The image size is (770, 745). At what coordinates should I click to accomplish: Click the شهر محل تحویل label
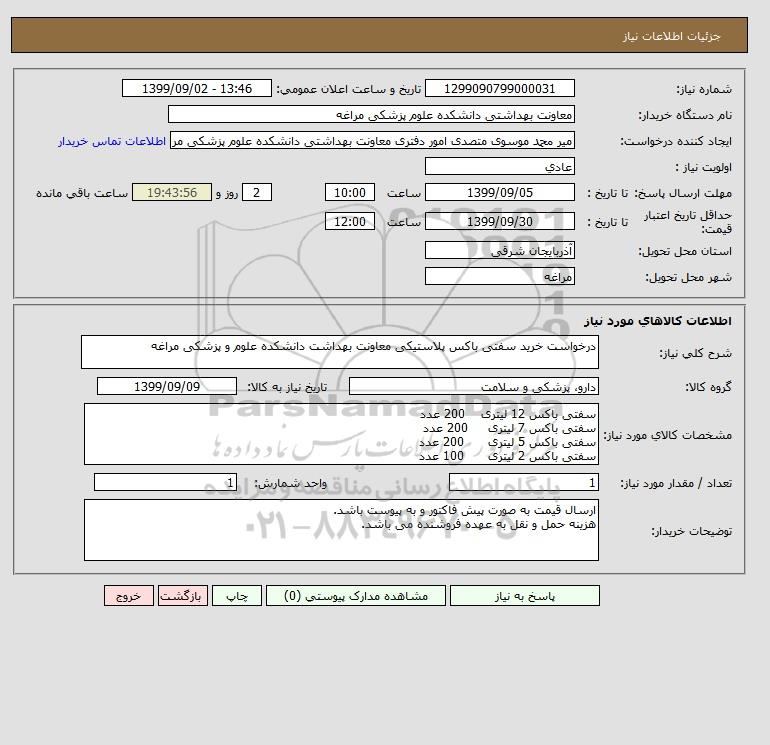coord(688,277)
